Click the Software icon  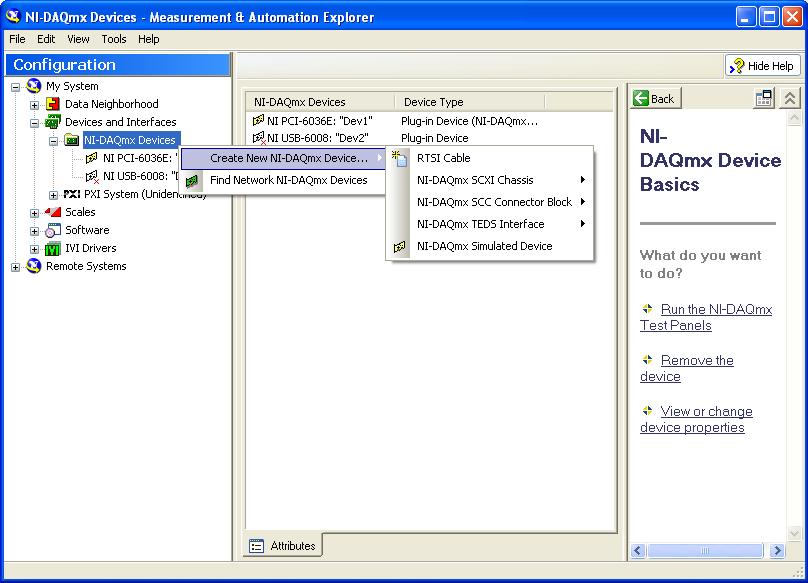(x=53, y=230)
